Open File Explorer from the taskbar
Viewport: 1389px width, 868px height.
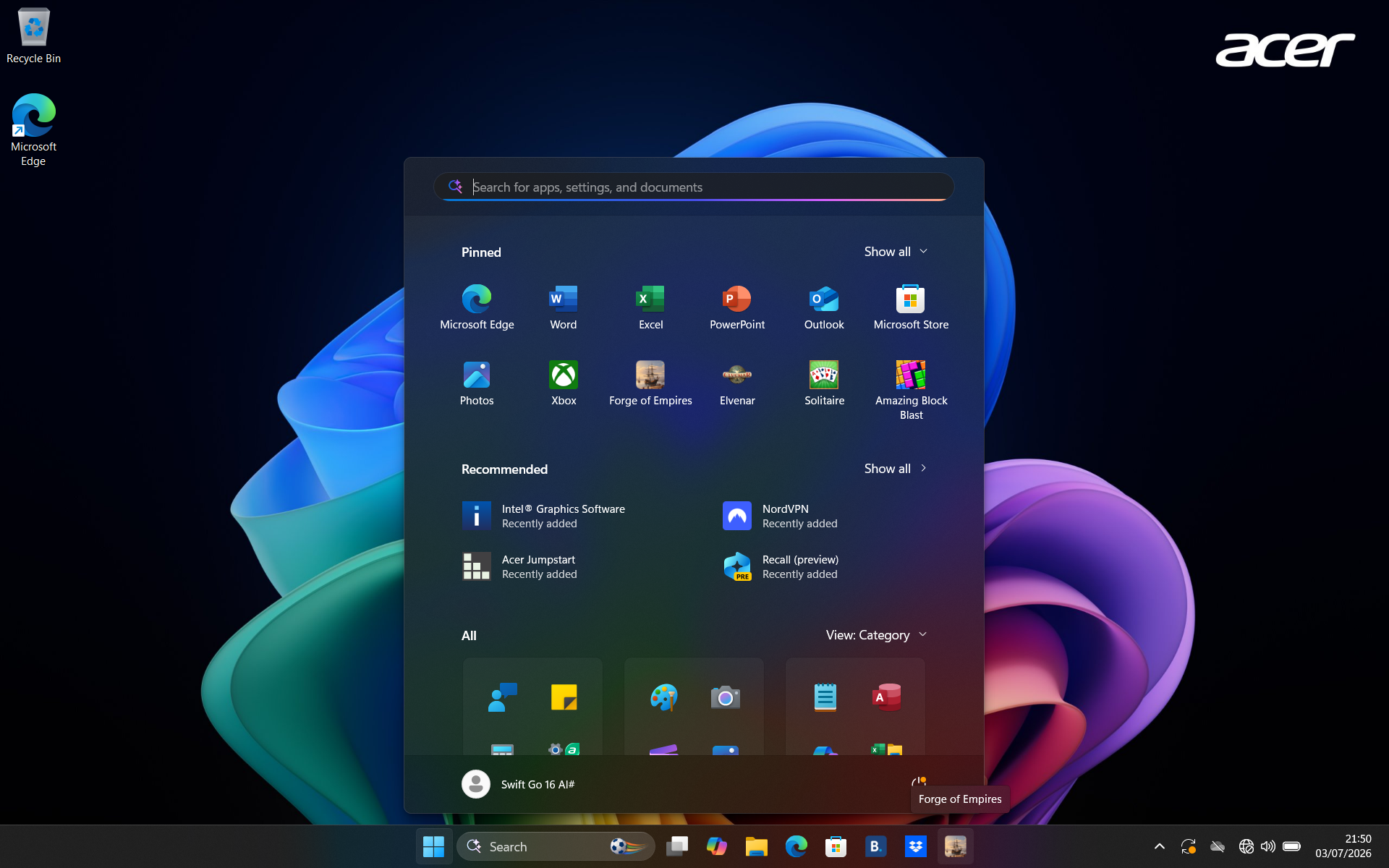click(756, 846)
